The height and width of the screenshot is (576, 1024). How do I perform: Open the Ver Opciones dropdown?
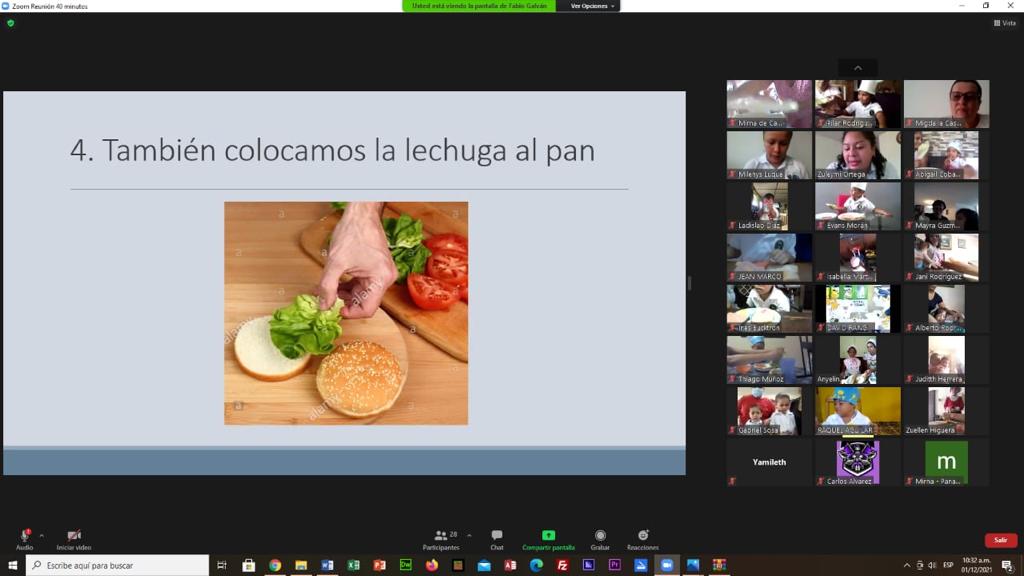[591, 6]
